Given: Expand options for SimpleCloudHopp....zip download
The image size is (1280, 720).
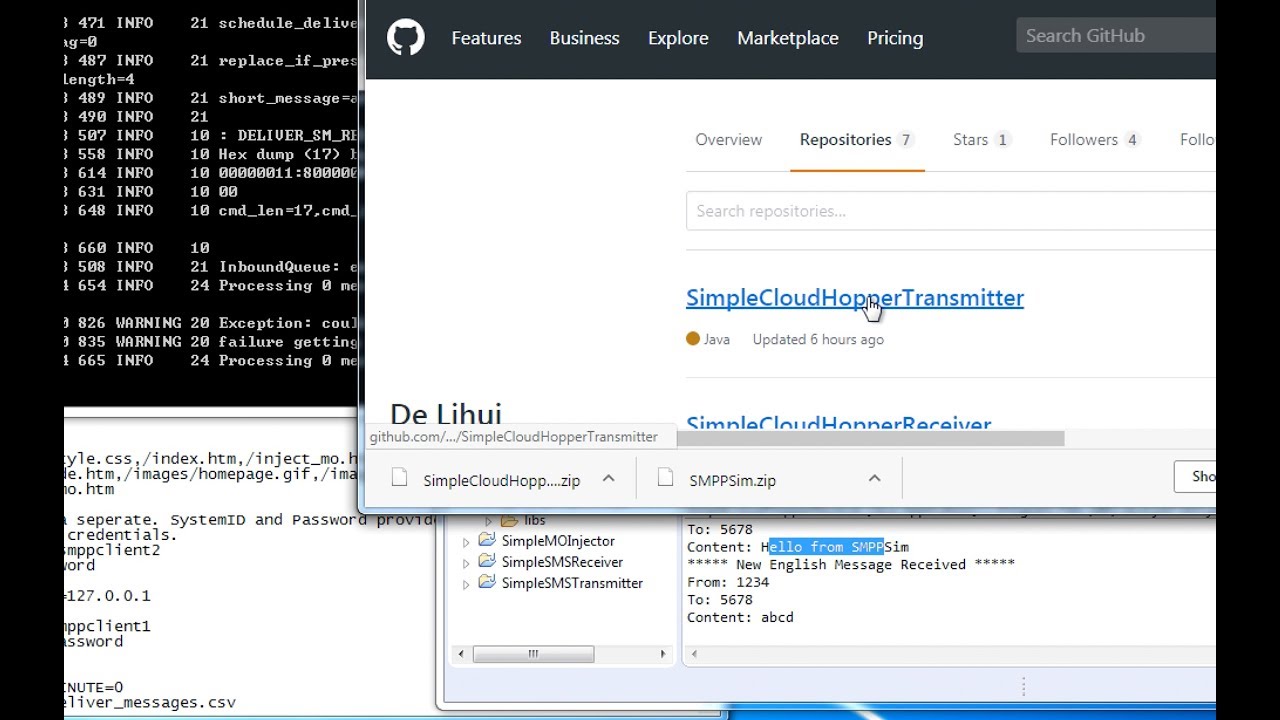Looking at the screenshot, I should [x=608, y=479].
